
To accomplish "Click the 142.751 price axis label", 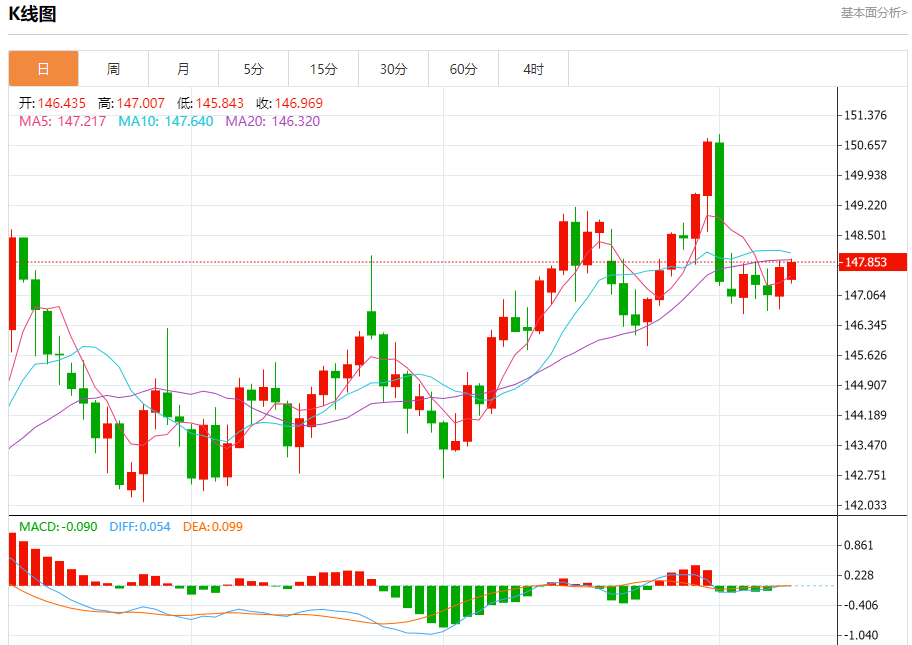I will (865, 475).
